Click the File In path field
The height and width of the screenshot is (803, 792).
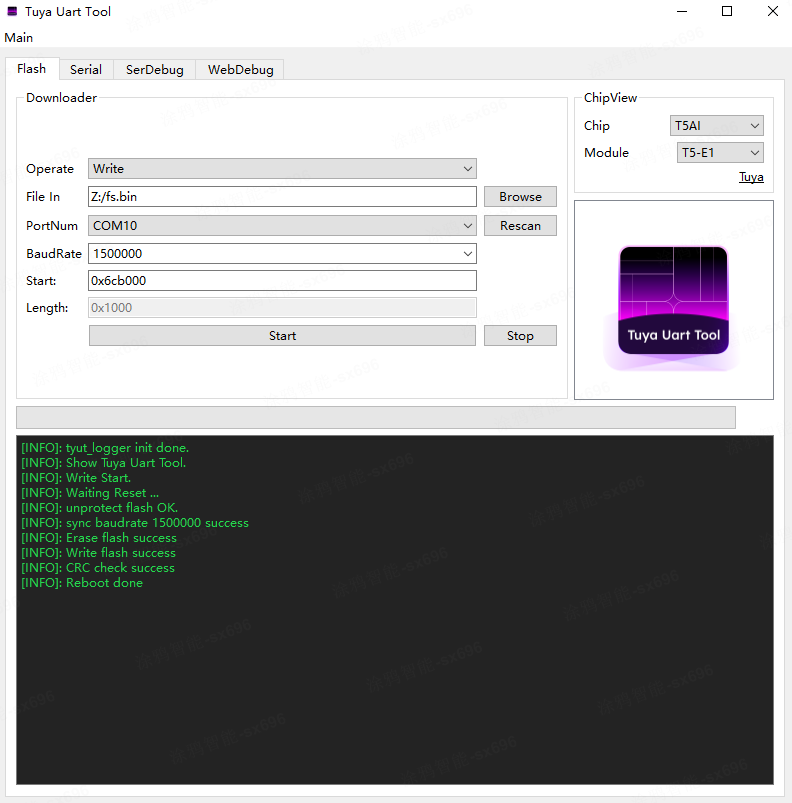(x=282, y=197)
